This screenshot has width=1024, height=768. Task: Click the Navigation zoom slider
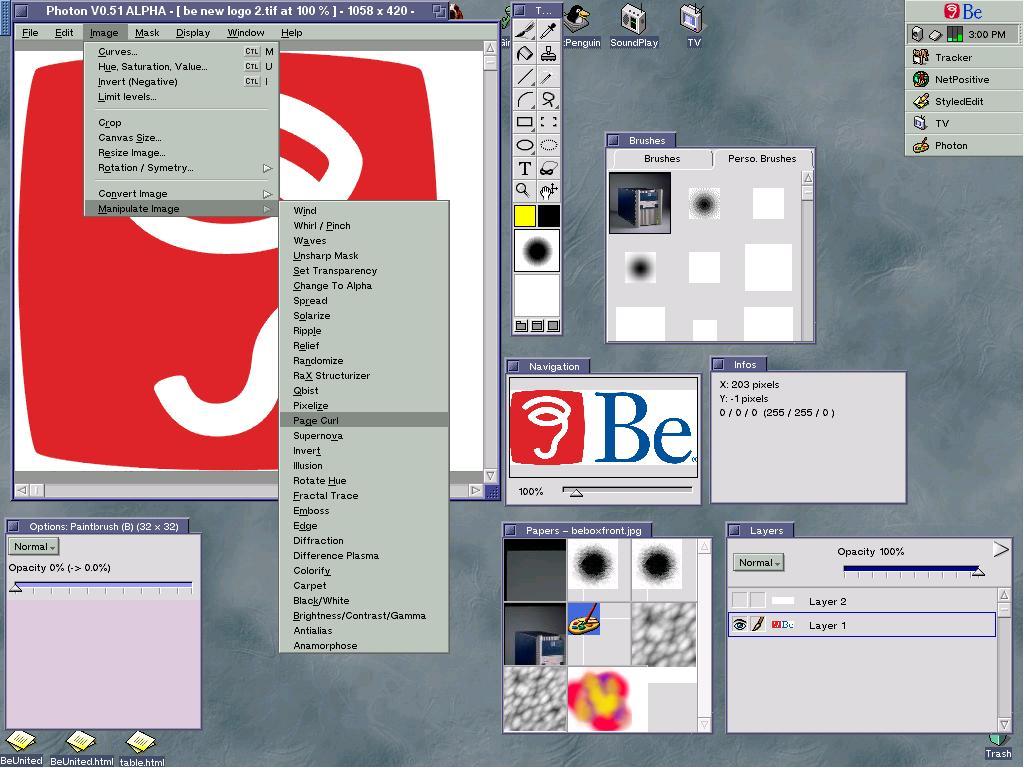click(x=627, y=491)
